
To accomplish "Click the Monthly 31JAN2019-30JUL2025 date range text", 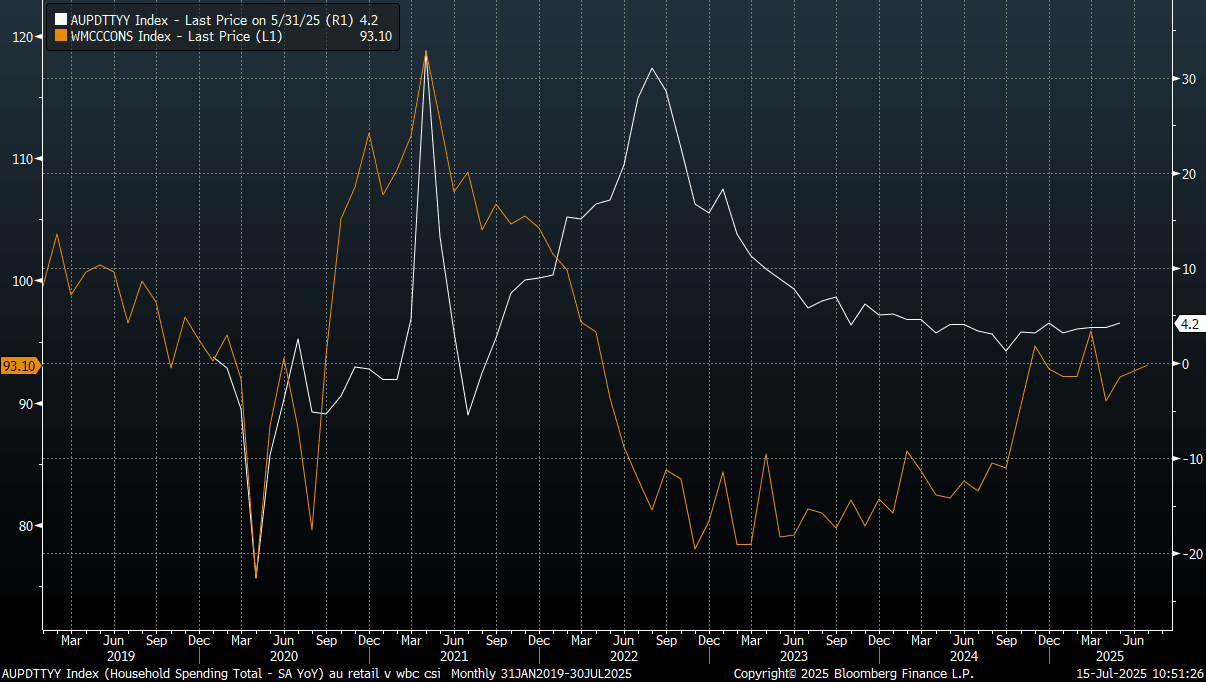I will (538, 674).
